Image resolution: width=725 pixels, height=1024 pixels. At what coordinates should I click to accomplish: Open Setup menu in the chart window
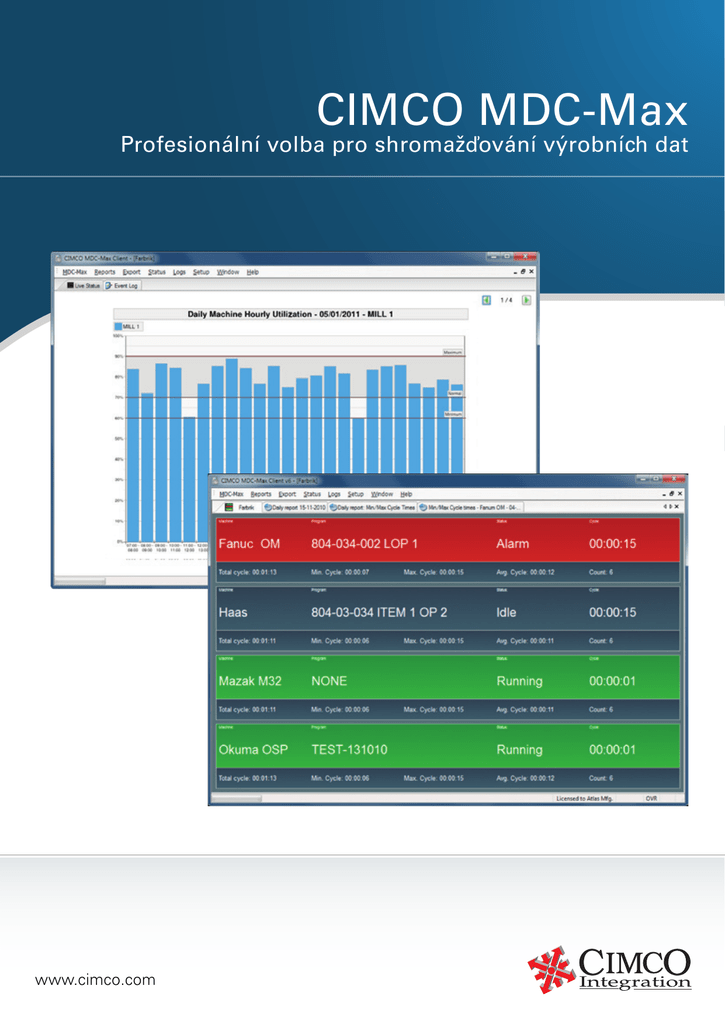pos(201,272)
